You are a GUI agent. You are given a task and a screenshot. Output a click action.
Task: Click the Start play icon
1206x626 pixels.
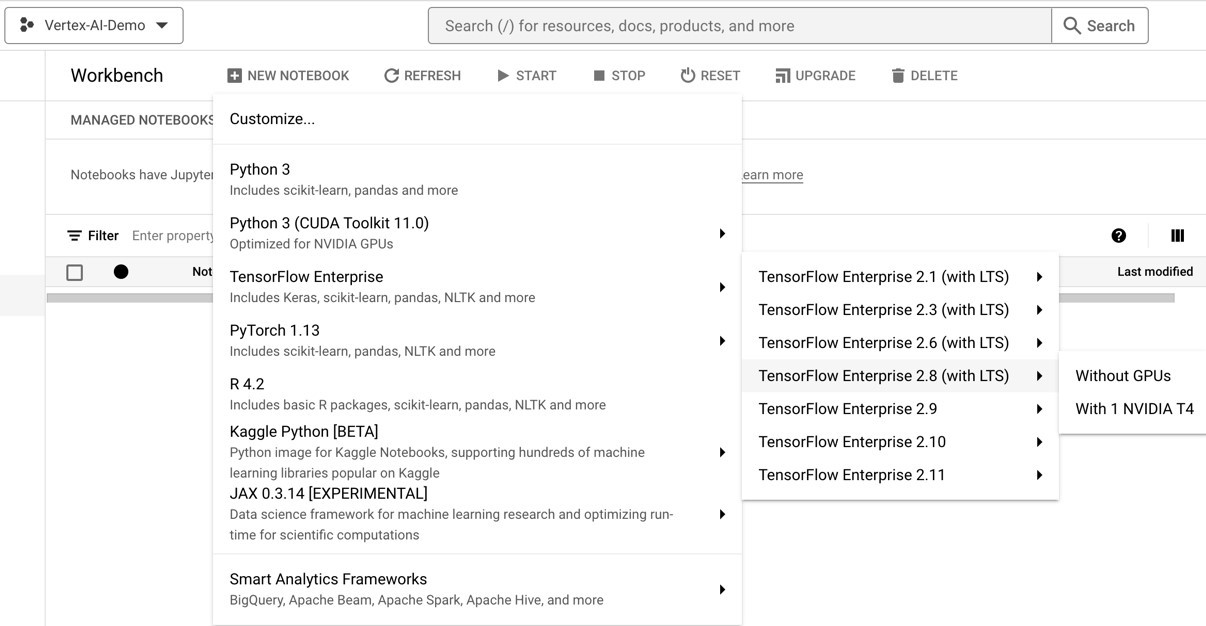click(x=503, y=76)
